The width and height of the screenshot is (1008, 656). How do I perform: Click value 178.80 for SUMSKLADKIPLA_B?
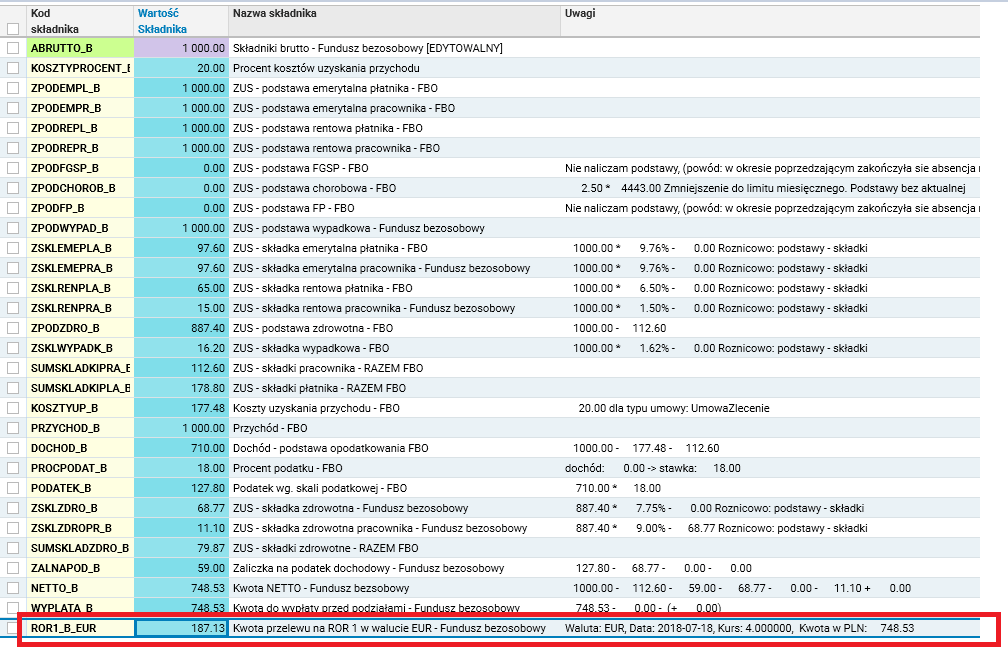click(x=181, y=388)
